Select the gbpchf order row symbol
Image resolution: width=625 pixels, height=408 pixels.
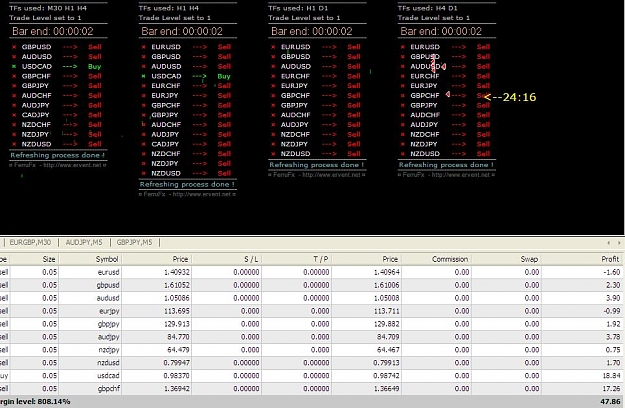pos(108,388)
